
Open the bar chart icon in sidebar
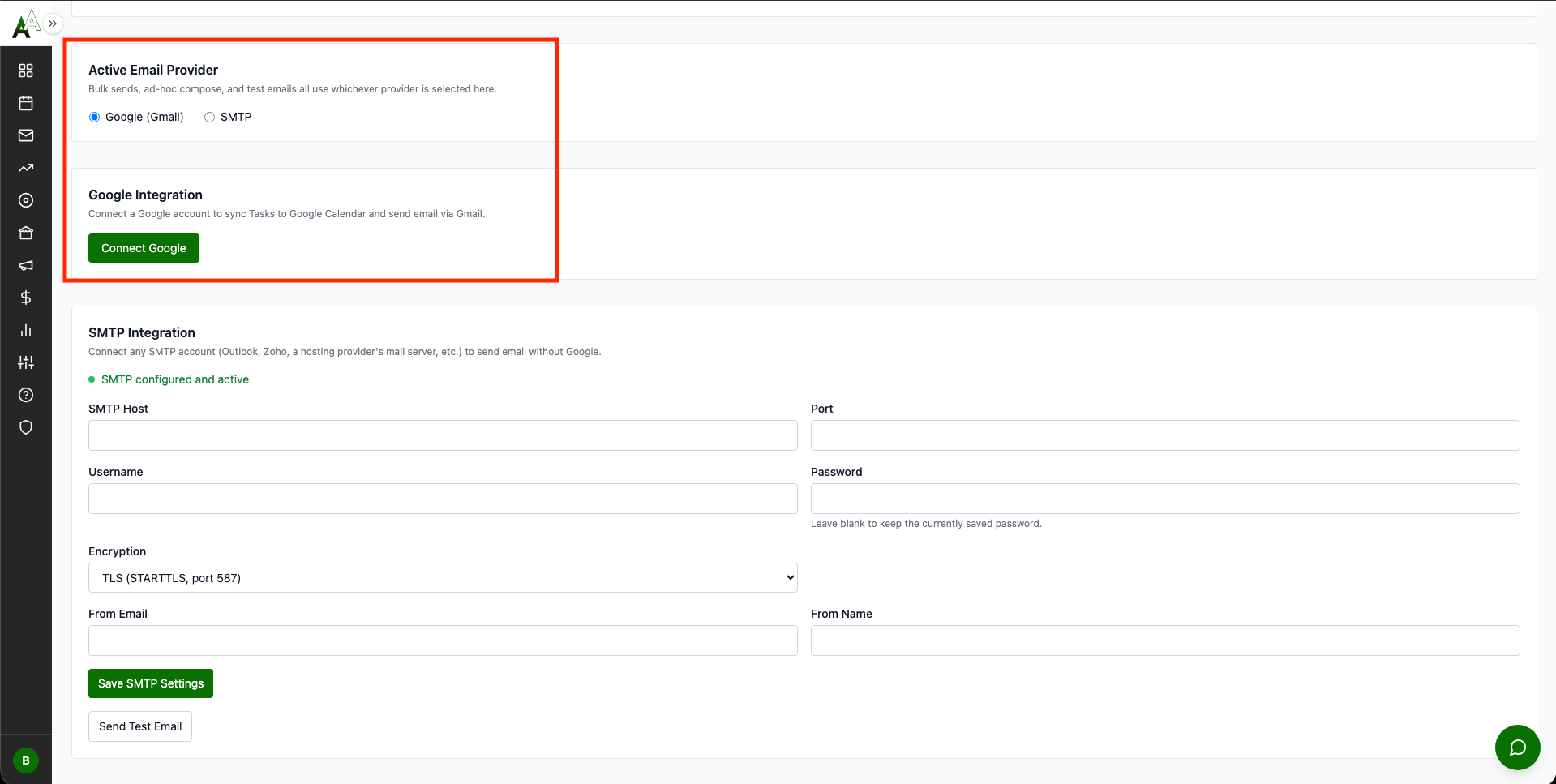click(x=26, y=330)
